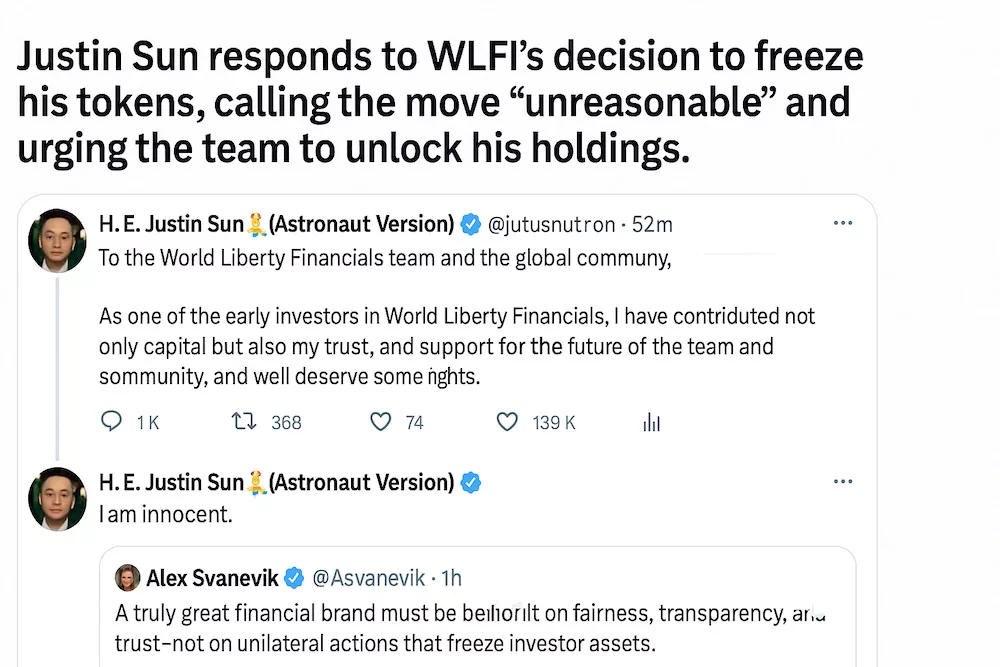
Task: Tap the heart icon next to 139 K
Action: coord(507,422)
